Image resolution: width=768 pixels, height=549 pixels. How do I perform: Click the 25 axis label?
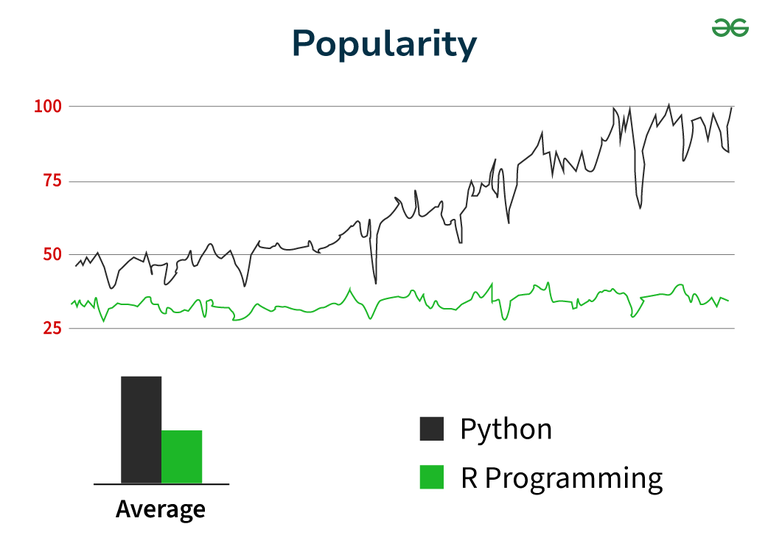(x=52, y=328)
